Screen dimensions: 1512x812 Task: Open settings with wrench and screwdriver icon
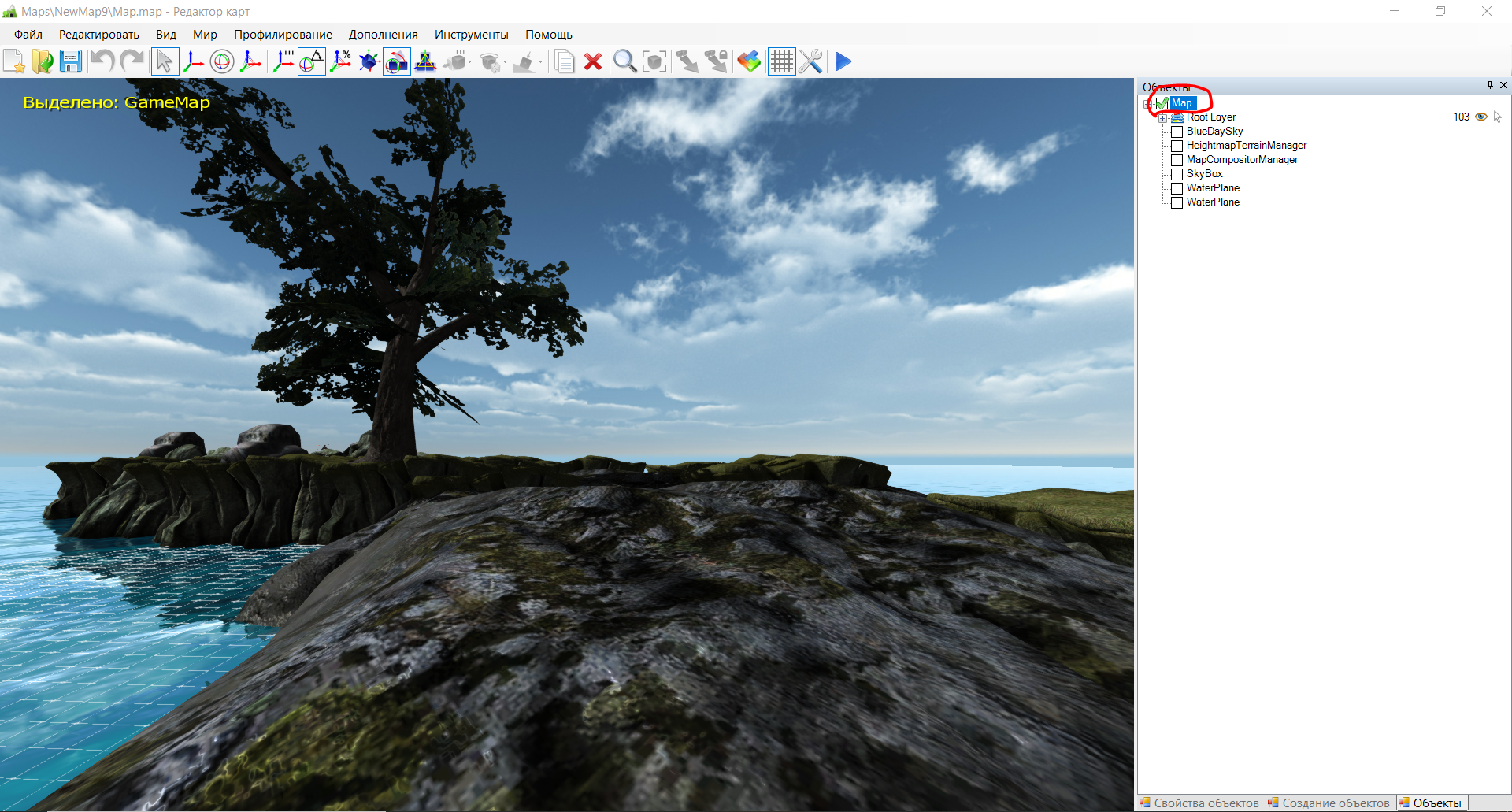coord(810,61)
